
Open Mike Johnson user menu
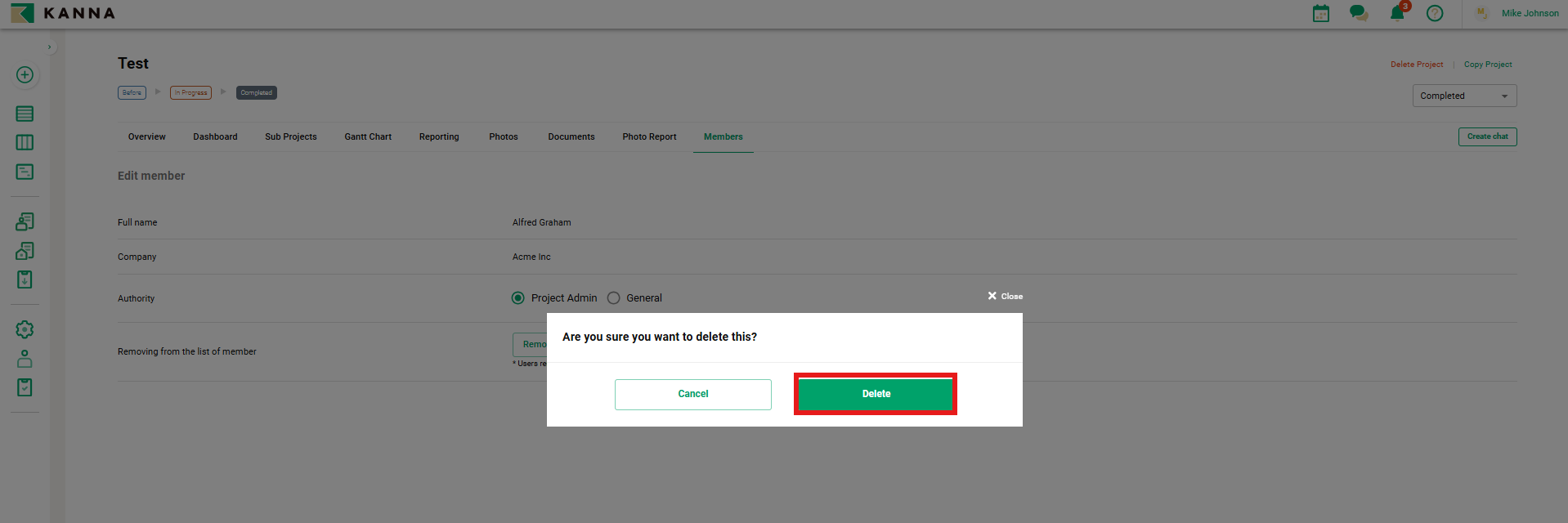tap(1529, 13)
